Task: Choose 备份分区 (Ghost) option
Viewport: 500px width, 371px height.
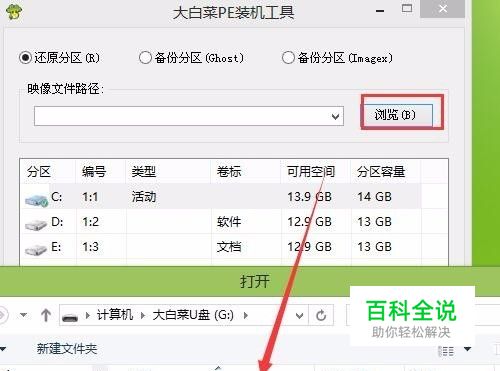Action: click(191, 58)
